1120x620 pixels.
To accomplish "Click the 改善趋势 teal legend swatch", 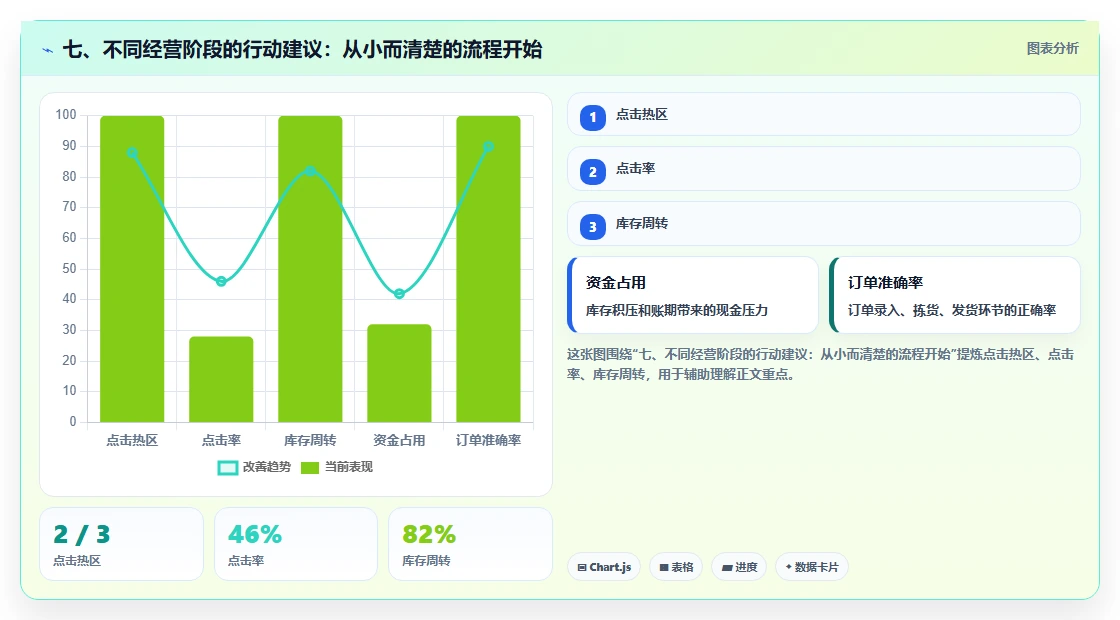I will pos(227,468).
